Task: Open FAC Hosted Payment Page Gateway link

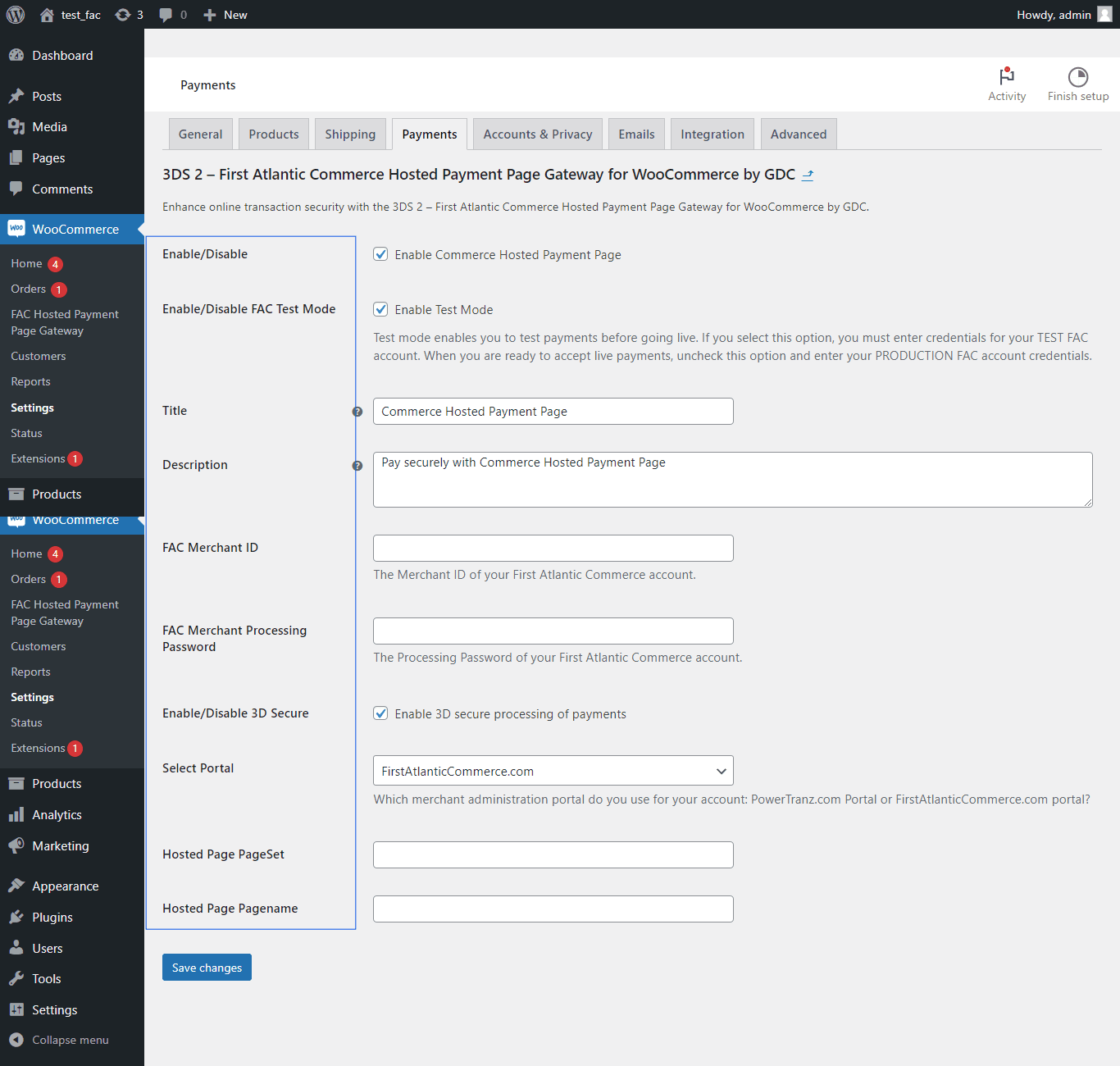Action: pos(64,321)
